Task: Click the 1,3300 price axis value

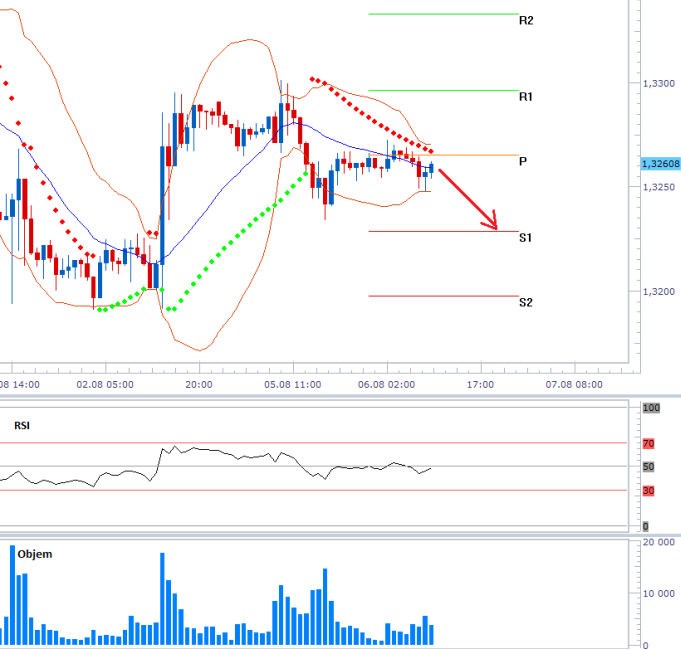Action: pos(658,83)
